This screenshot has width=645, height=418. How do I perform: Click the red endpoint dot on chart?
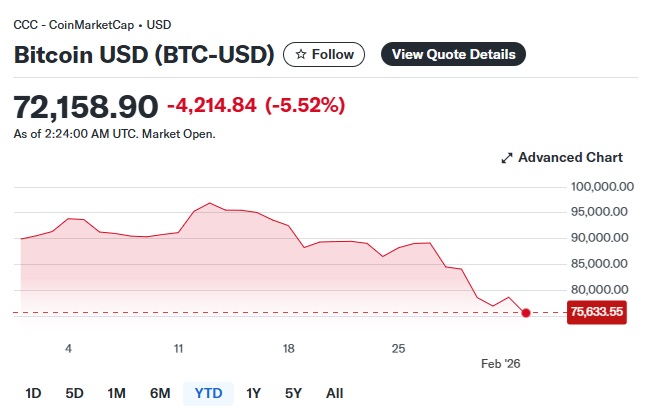pyautogui.click(x=526, y=313)
